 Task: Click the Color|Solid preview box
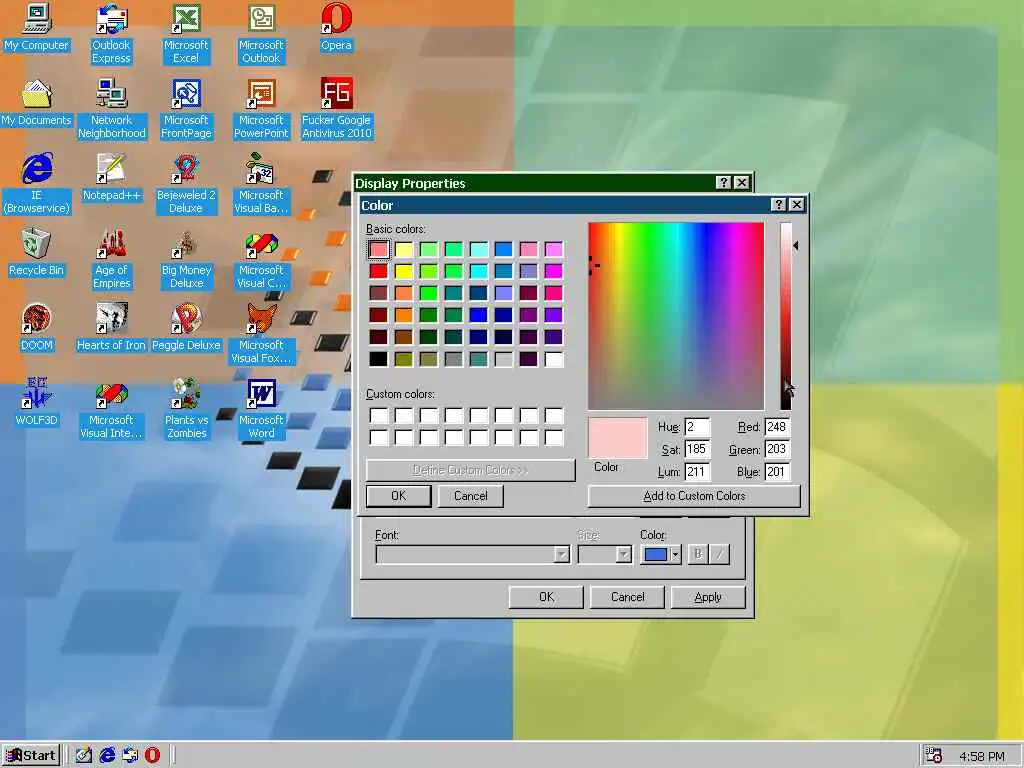(617, 438)
